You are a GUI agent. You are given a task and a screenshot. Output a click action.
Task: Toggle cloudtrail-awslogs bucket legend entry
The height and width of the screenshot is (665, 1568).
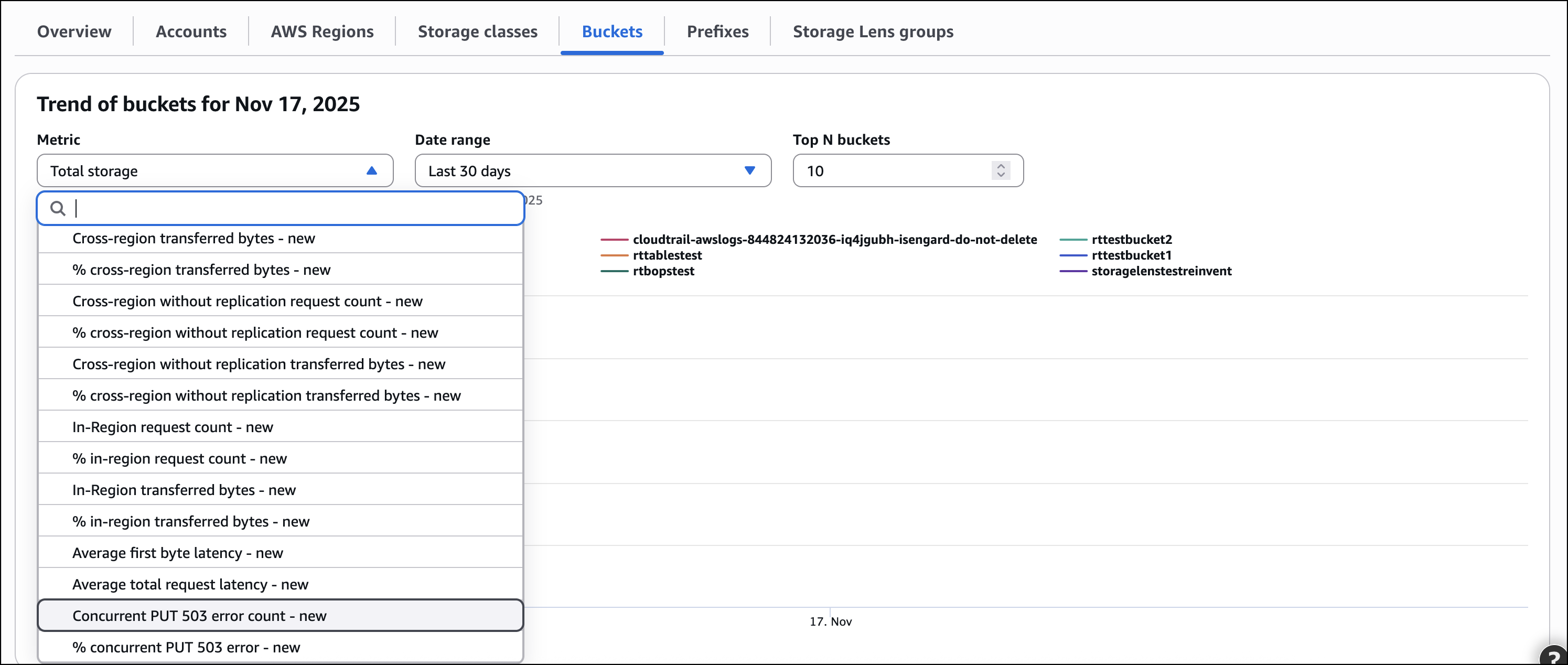[x=834, y=239]
